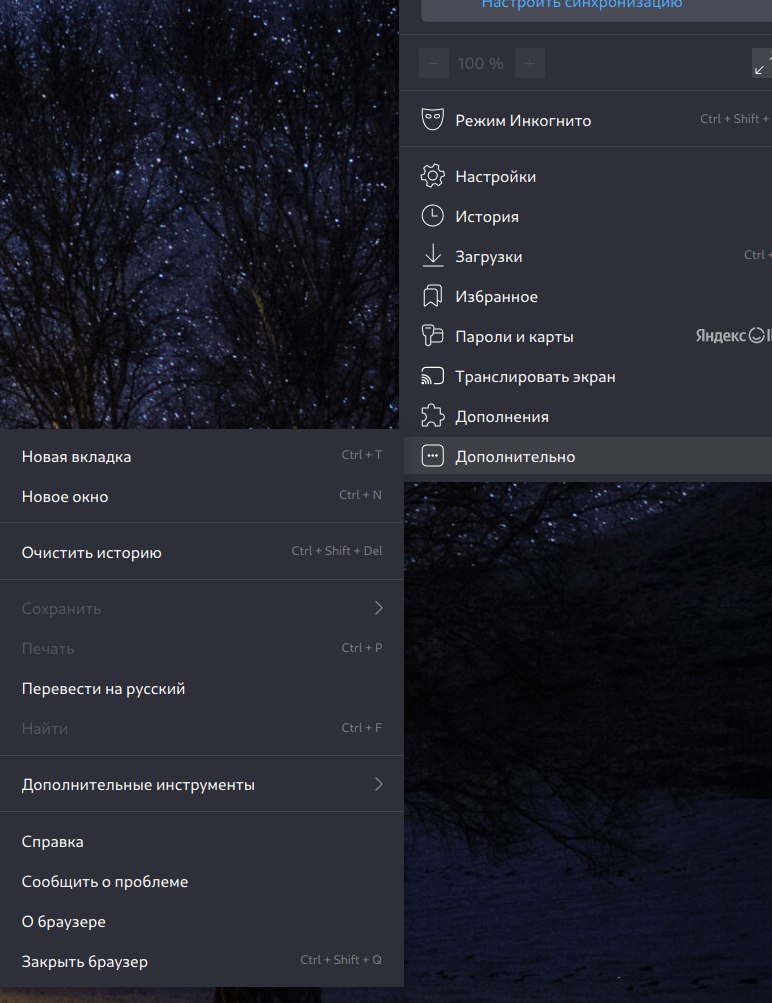The image size is (772, 1003).
Task: Select Транслировать экран
Action: pos(588,376)
